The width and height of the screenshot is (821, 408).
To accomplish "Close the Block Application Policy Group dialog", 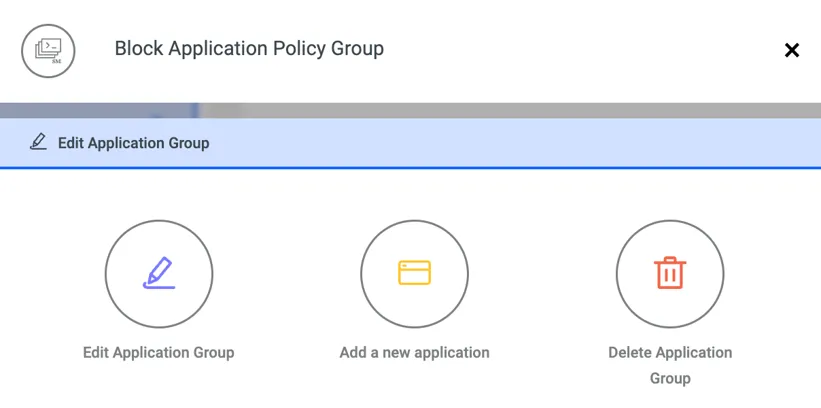I will point(792,50).
